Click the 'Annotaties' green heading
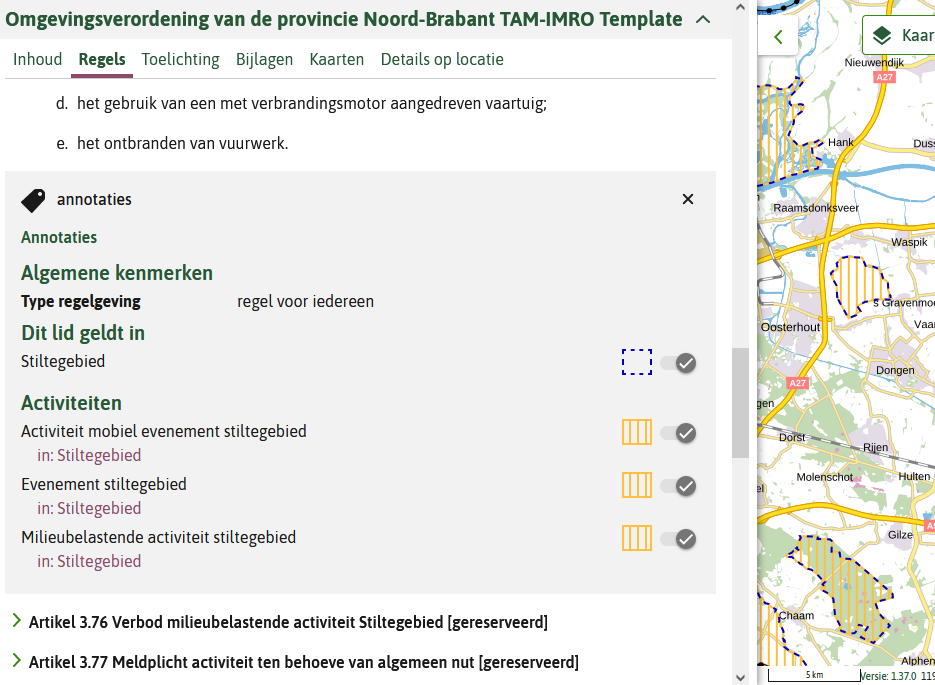The width and height of the screenshot is (935, 685). (x=59, y=237)
